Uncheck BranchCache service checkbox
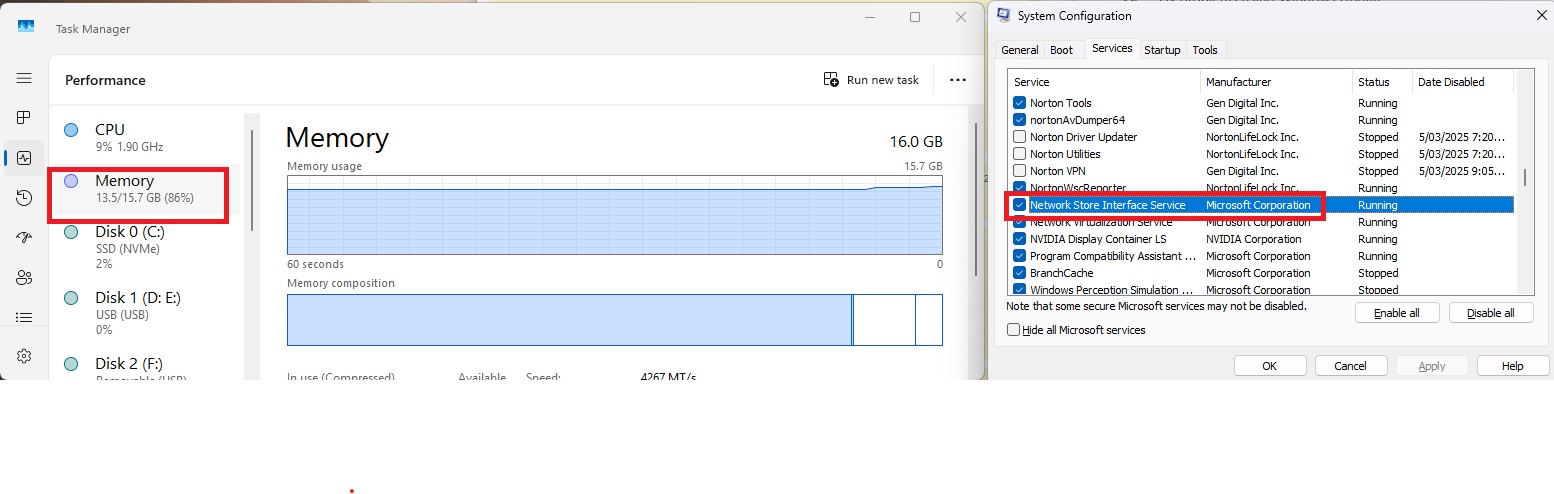 [x=1020, y=273]
